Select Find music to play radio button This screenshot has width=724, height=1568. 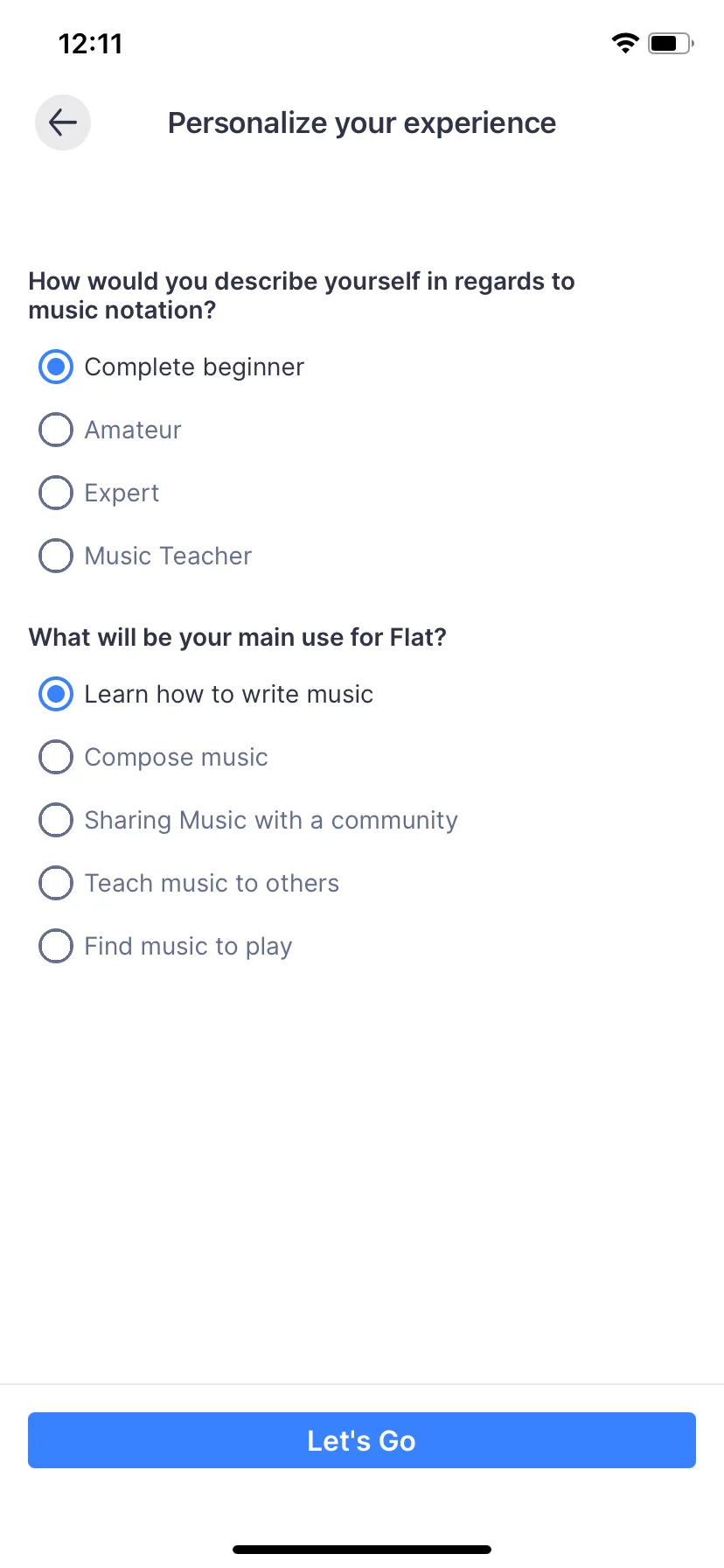[56, 946]
